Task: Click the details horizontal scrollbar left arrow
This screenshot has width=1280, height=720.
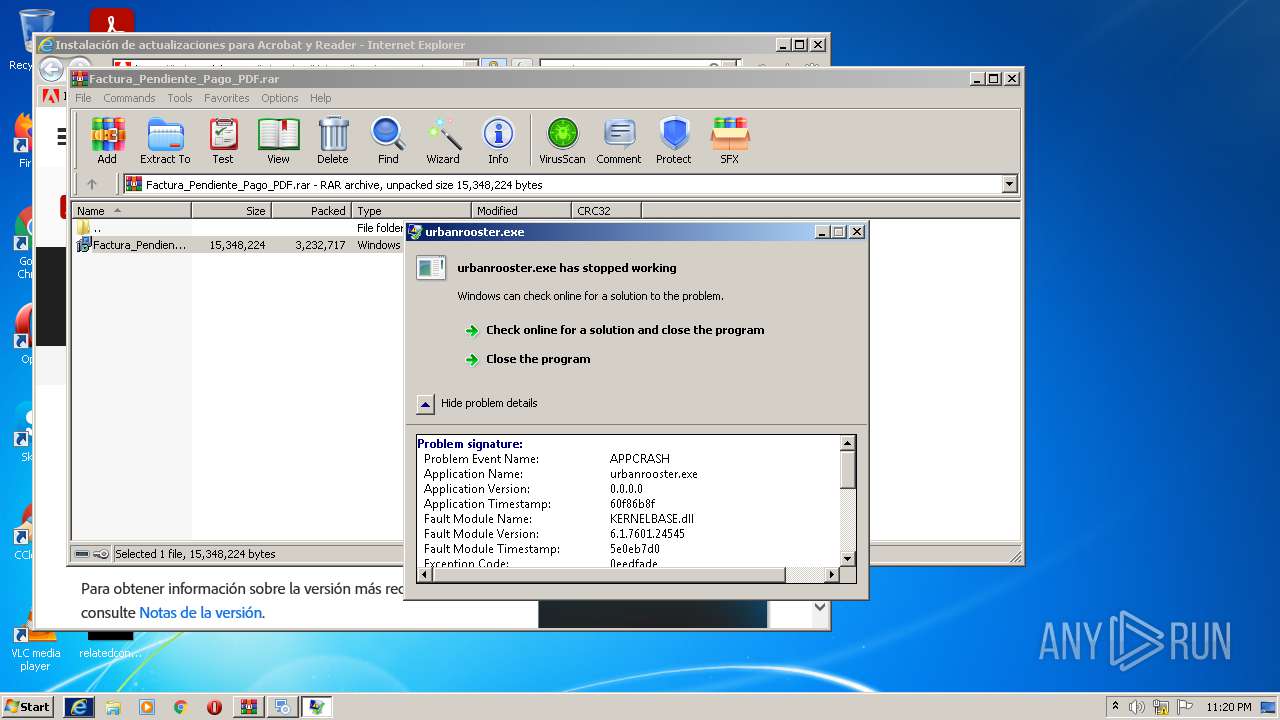Action: coord(425,574)
